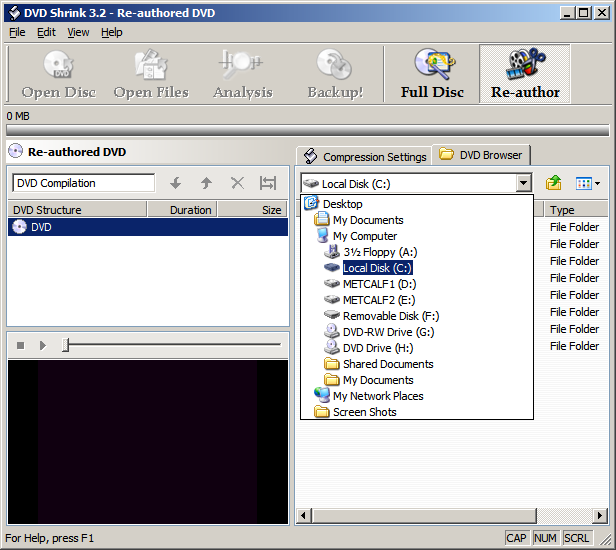616x550 pixels.
Task: Click the browser scrollbar left arrow
Action: point(303,515)
